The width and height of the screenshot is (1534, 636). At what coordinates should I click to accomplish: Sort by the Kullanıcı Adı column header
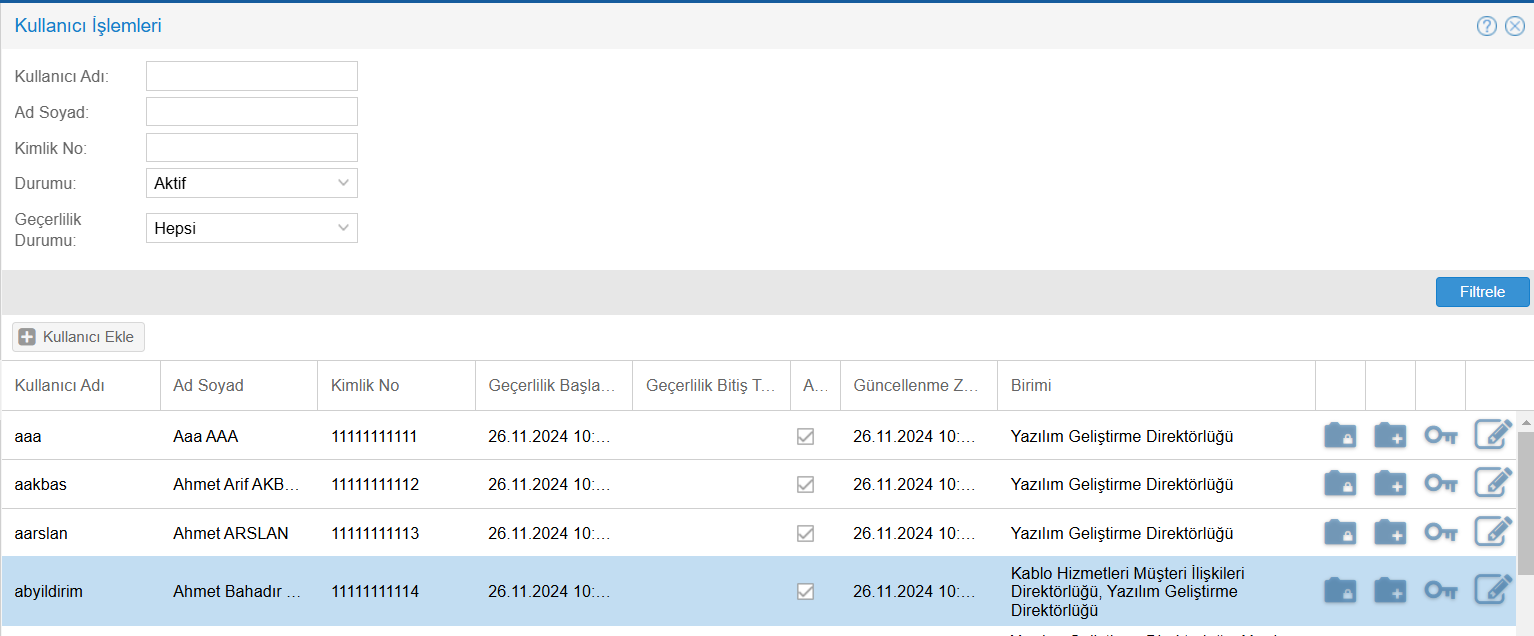point(60,386)
